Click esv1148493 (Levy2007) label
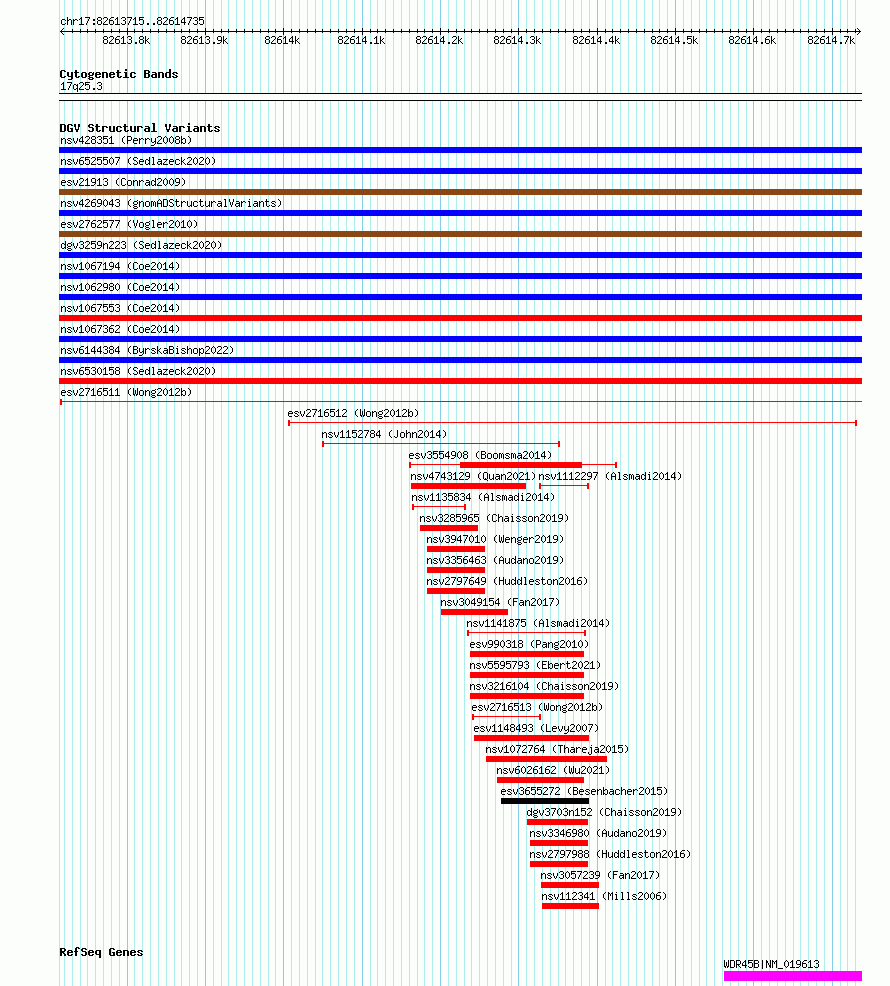Image resolution: width=890 pixels, height=986 pixels. click(537, 728)
